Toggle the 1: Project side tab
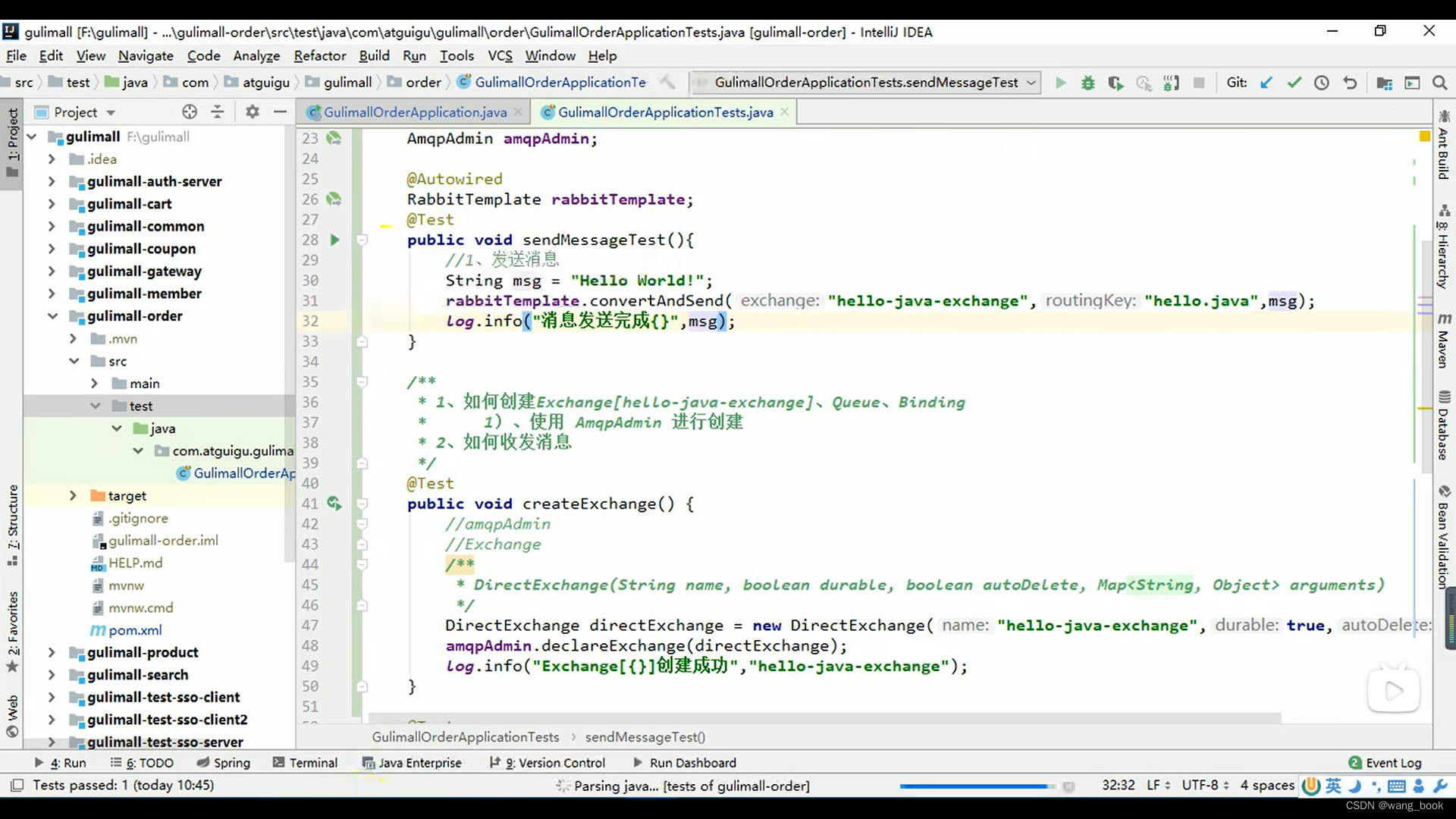The image size is (1456, 819). tap(12, 143)
